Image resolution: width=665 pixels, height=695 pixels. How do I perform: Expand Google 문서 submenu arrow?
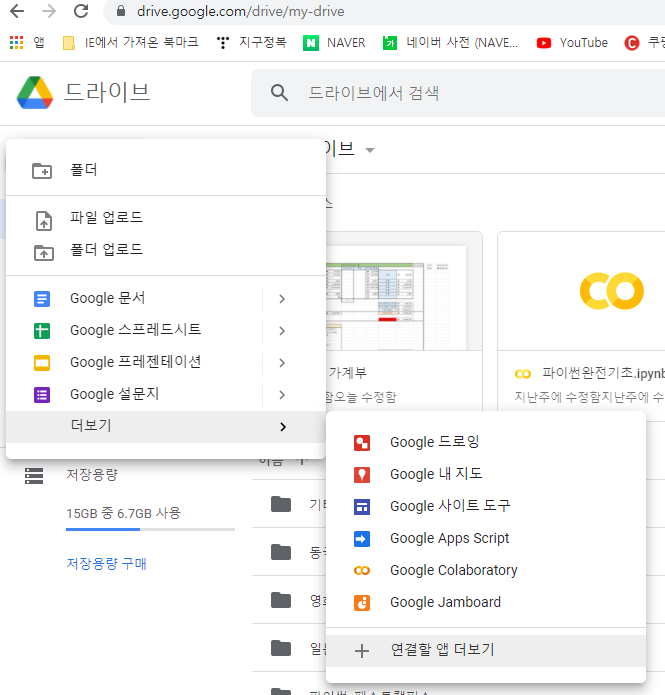coord(282,299)
